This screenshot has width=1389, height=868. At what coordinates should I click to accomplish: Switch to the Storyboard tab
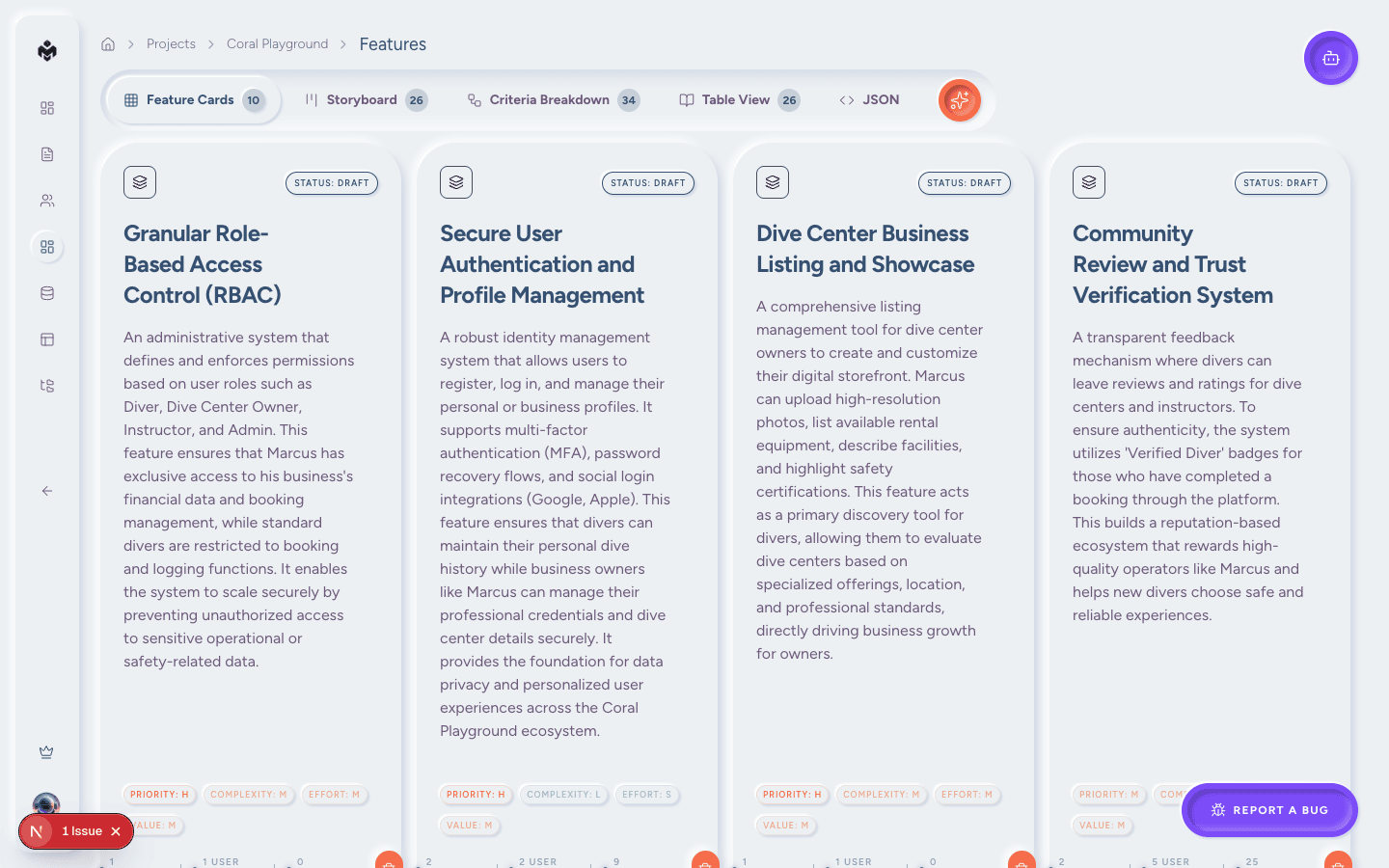(365, 100)
